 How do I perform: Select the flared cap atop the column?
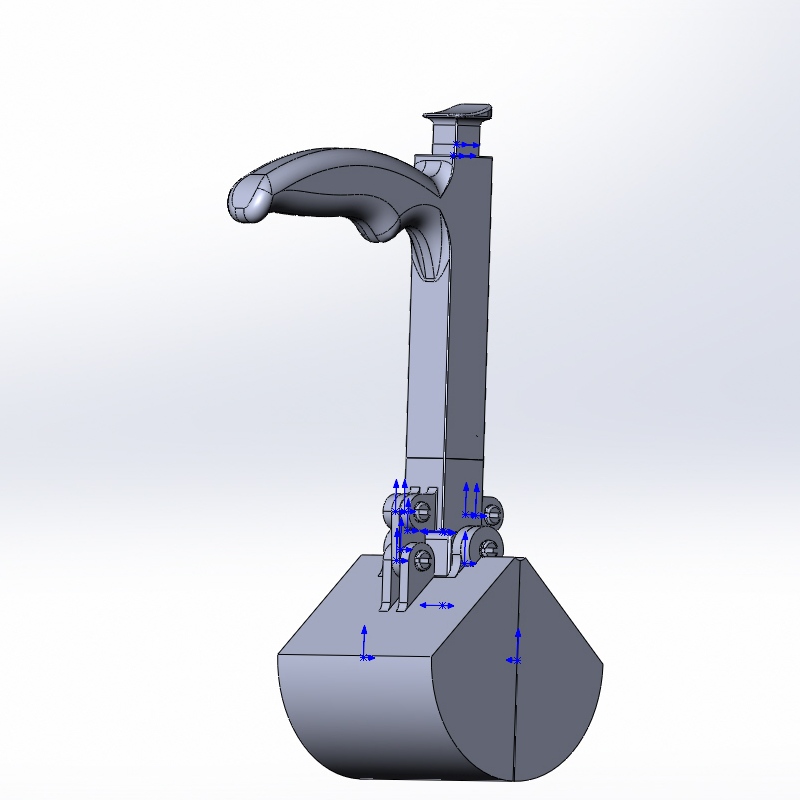[x=459, y=113]
